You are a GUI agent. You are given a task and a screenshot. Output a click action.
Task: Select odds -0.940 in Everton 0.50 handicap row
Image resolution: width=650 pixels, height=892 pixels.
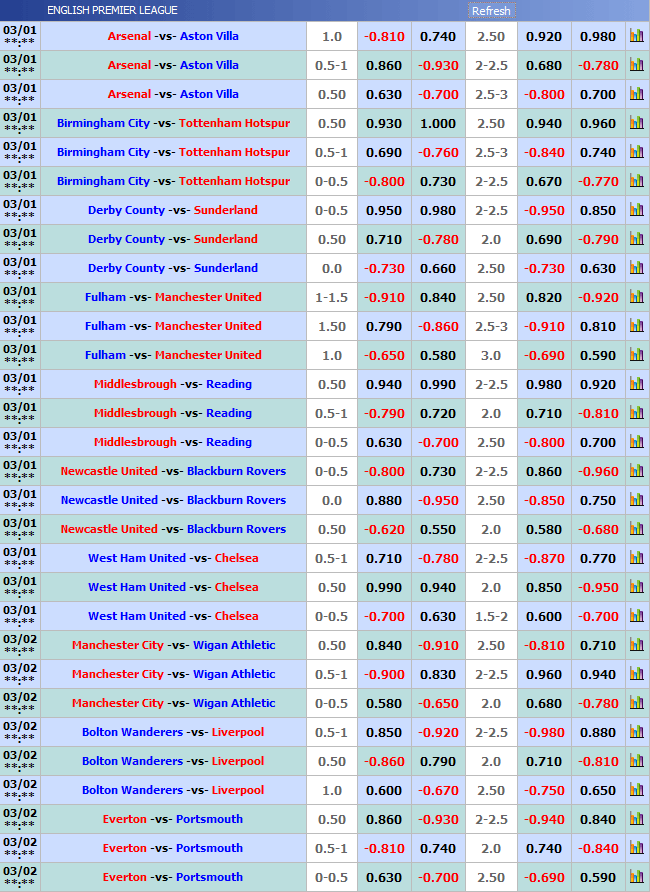544,820
